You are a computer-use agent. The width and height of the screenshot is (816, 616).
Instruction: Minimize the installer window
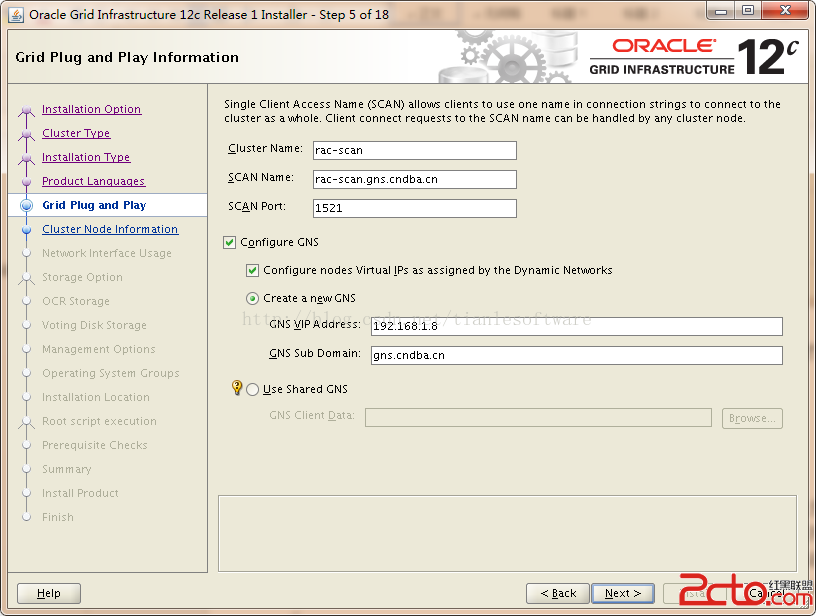pos(721,11)
